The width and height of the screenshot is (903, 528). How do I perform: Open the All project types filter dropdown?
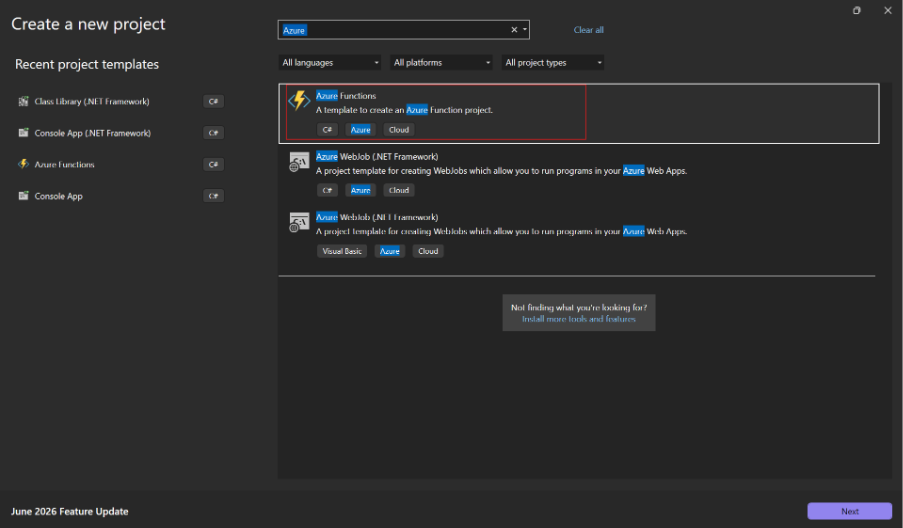coord(553,63)
